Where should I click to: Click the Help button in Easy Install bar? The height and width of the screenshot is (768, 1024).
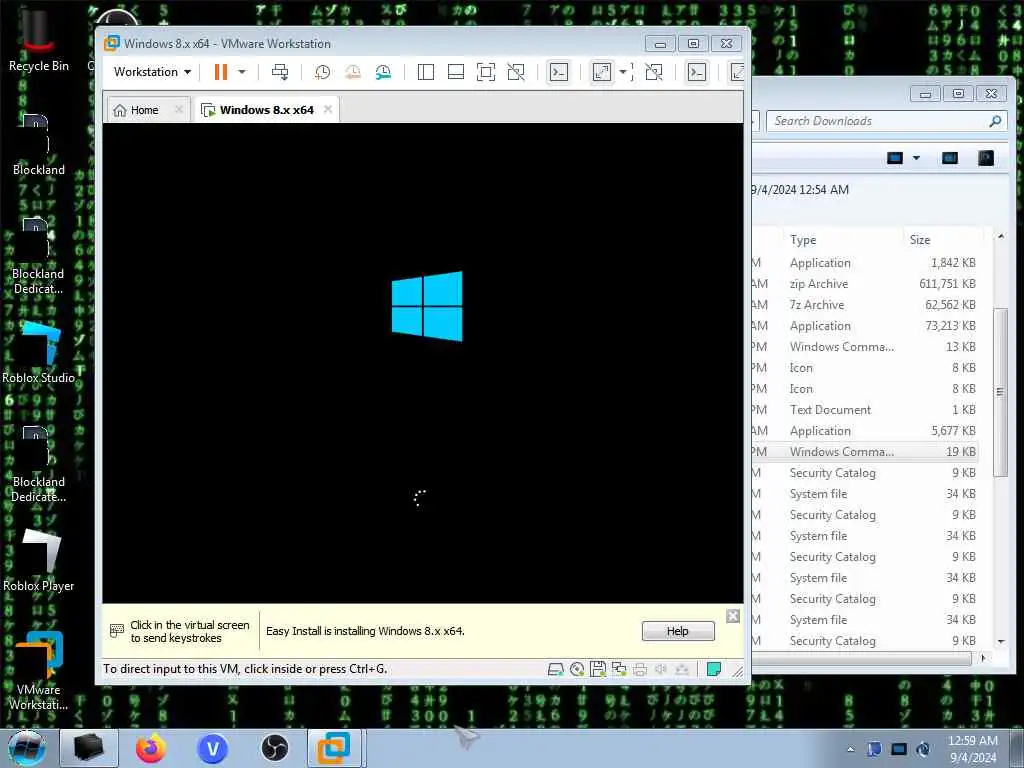pyautogui.click(x=678, y=631)
